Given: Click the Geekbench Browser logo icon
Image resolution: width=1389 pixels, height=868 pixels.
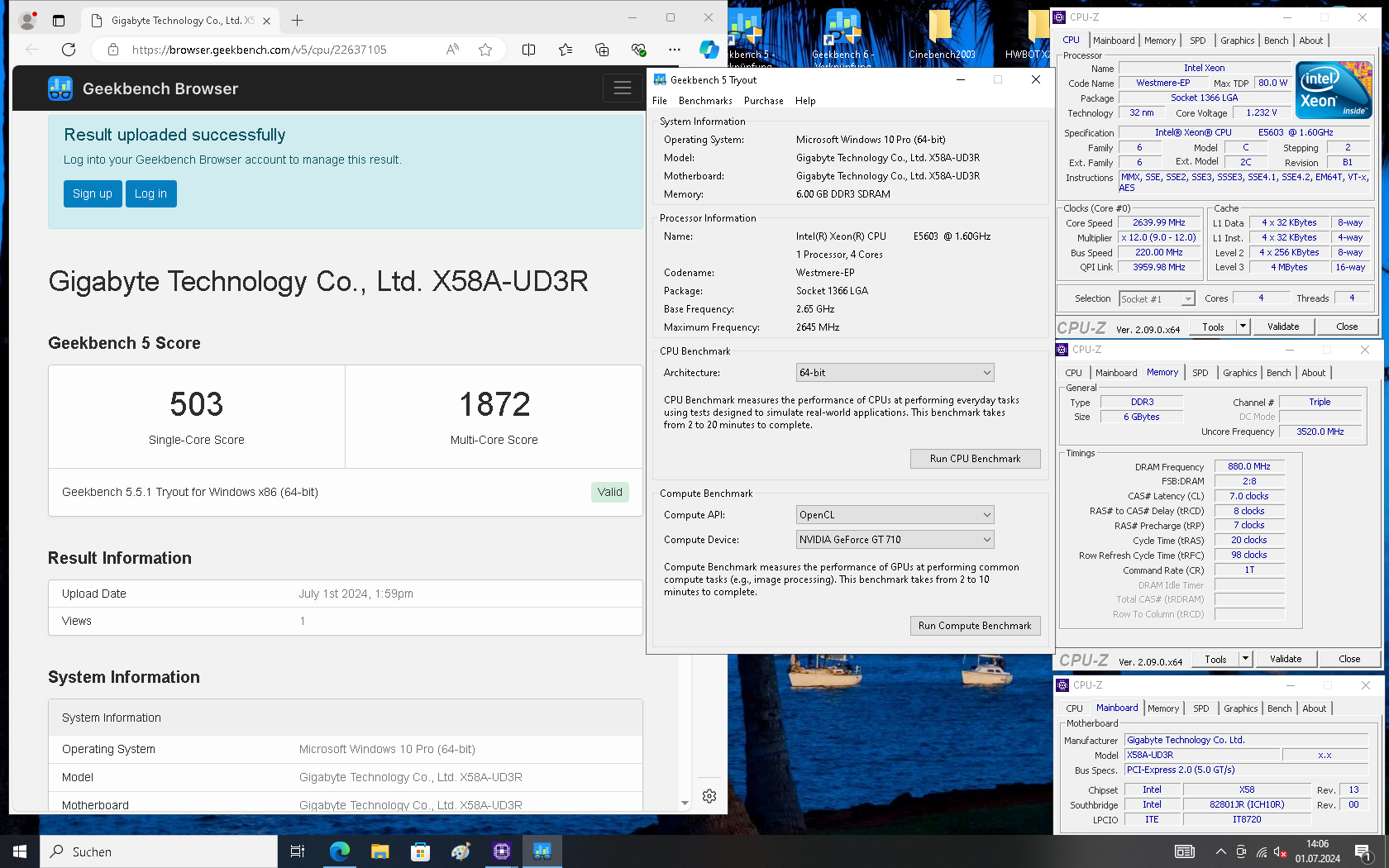Looking at the screenshot, I should pyautogui.click(x=60, y=88).
